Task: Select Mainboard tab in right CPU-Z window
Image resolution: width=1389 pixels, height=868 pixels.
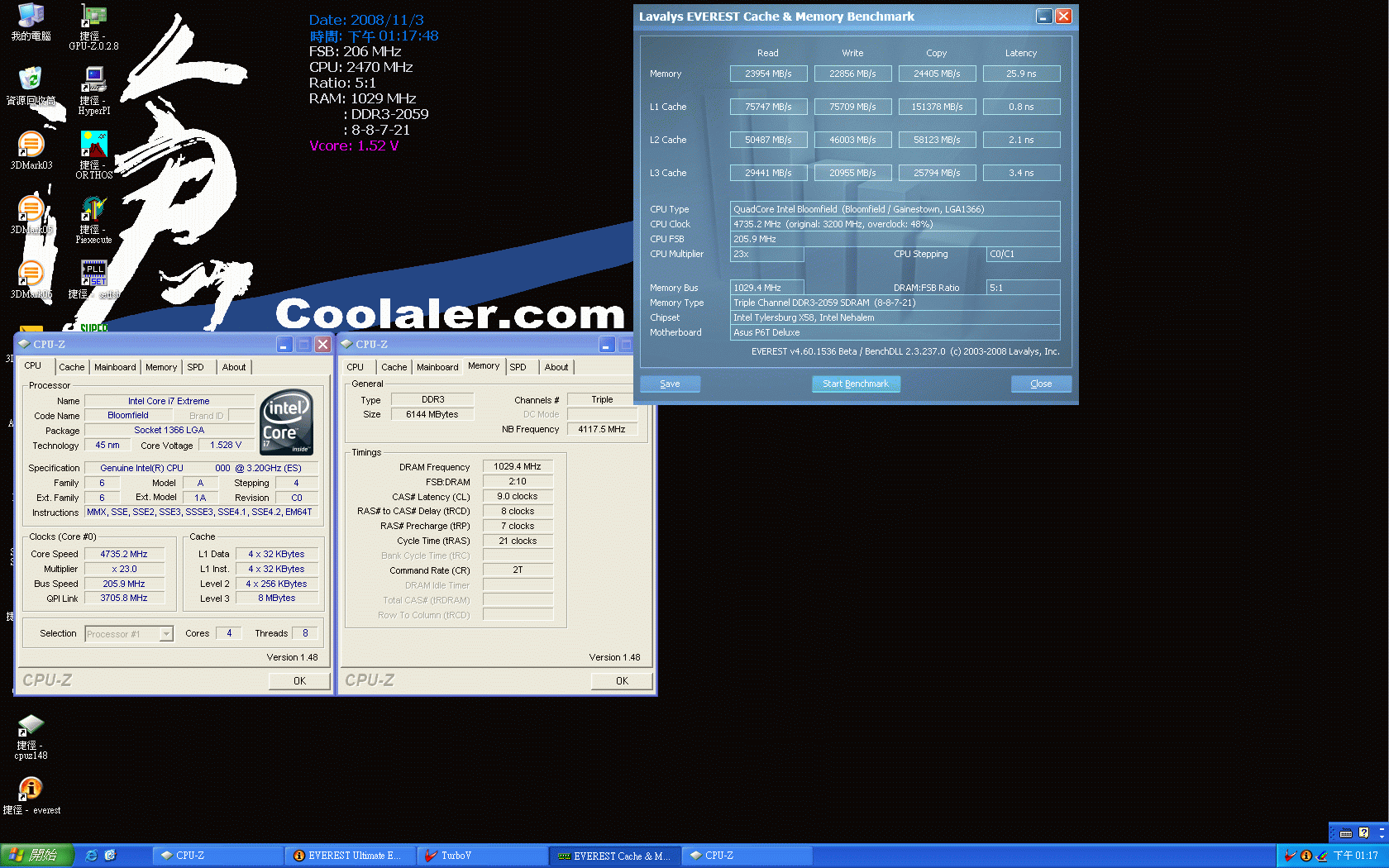Action: [437, 367]
